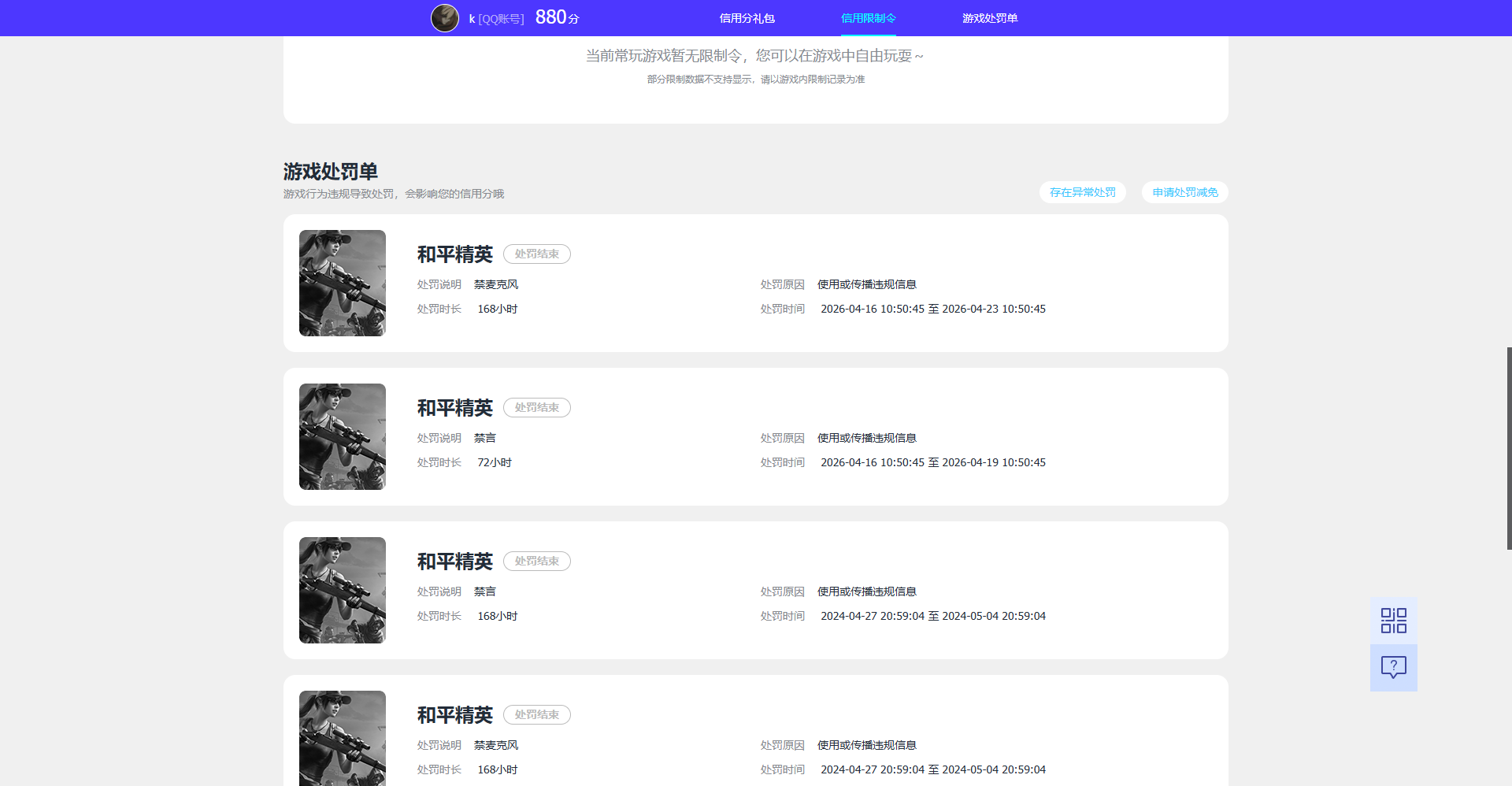The image size is (1512, 786).
Task: Click the user avatar in the top bar
Action: (x=445, y=18)
